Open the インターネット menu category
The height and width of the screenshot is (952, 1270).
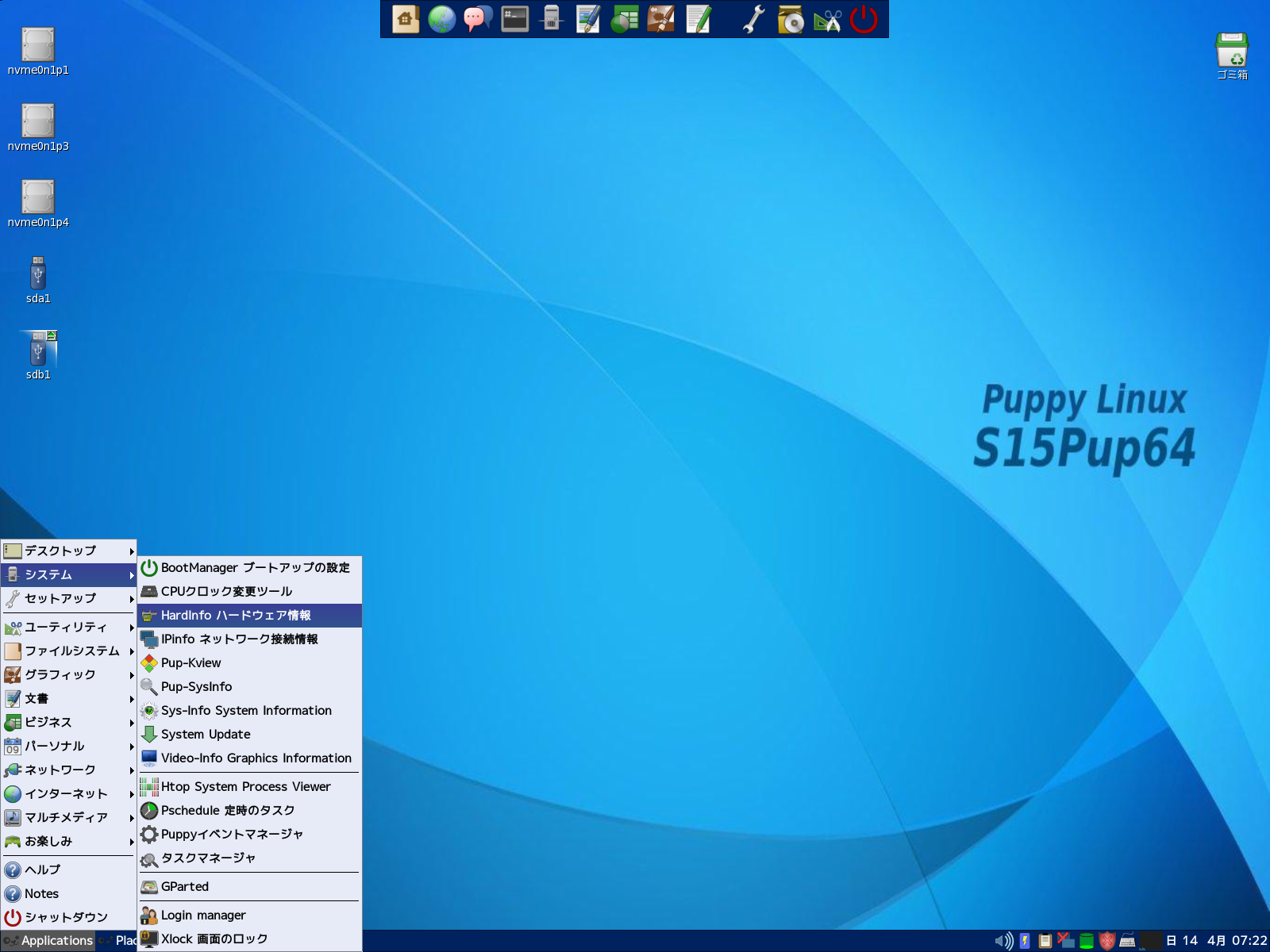68,793
